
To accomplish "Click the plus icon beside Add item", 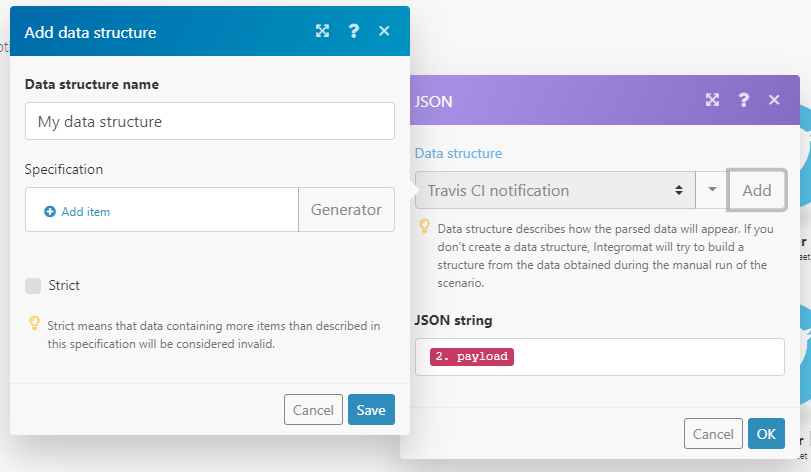I will click(x=50, y=211).
